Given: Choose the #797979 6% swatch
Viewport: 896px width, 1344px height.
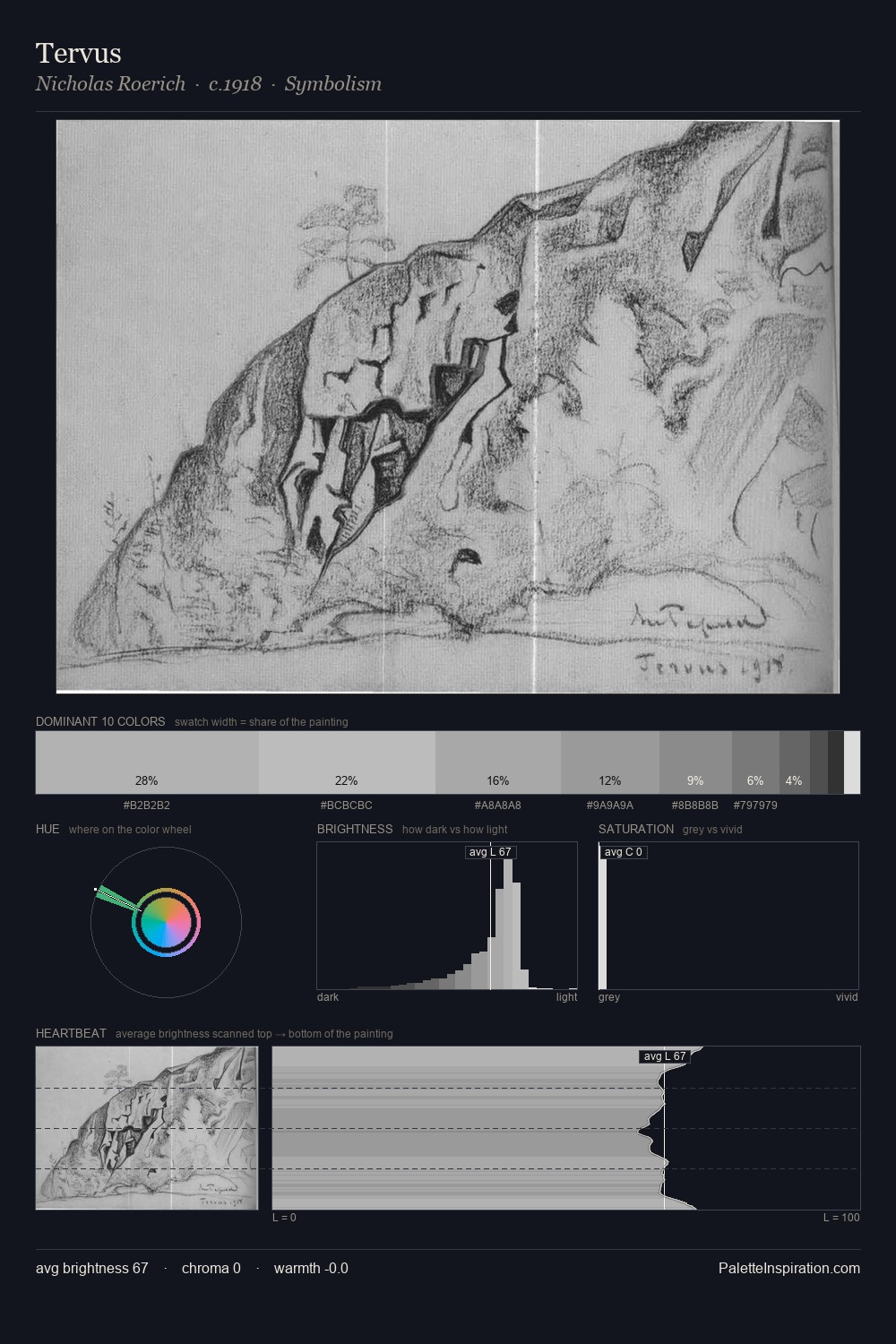Looking at the screenshot, I should click(x=755, y=762).
